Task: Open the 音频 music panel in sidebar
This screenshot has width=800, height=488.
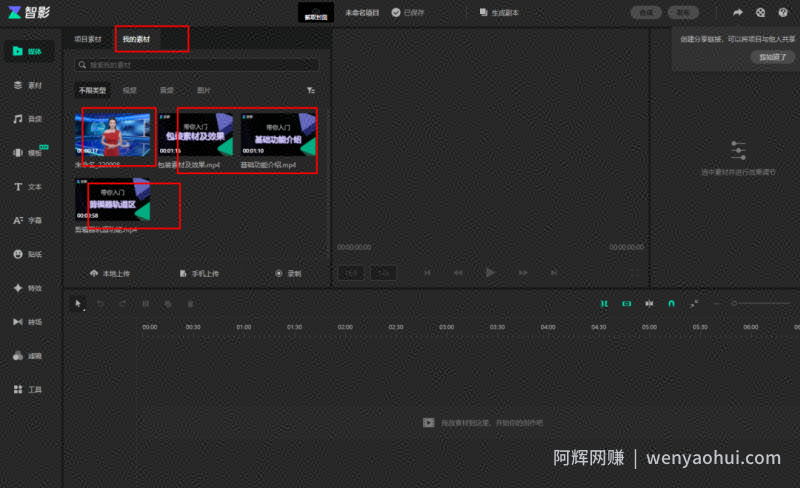Action: tap(28, 119)
